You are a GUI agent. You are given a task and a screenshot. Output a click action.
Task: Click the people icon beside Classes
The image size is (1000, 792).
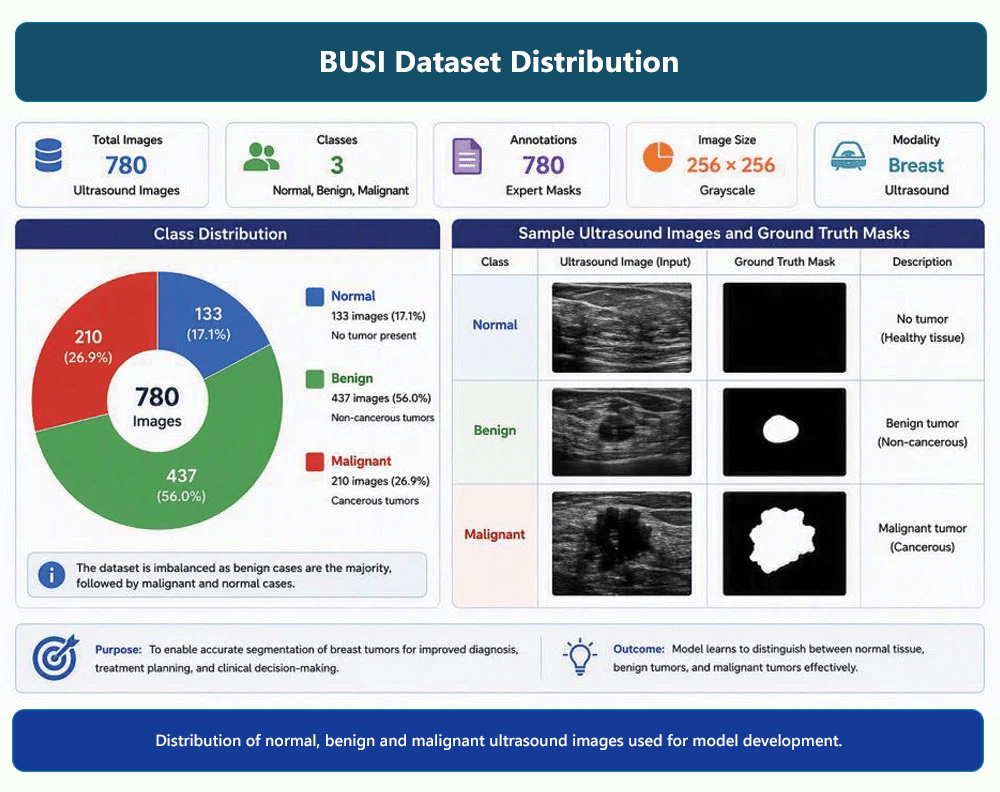[x=261, y=157]
